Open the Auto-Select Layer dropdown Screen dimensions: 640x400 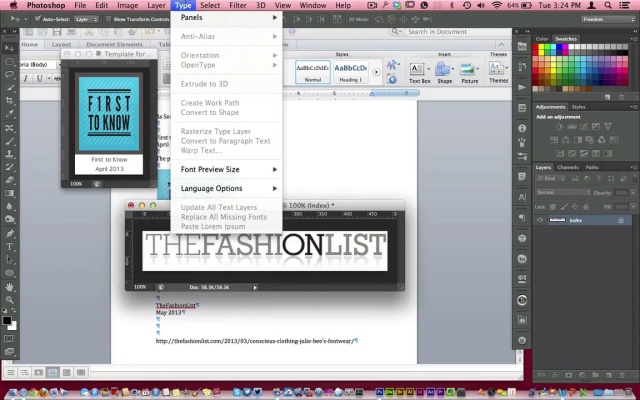86,19
